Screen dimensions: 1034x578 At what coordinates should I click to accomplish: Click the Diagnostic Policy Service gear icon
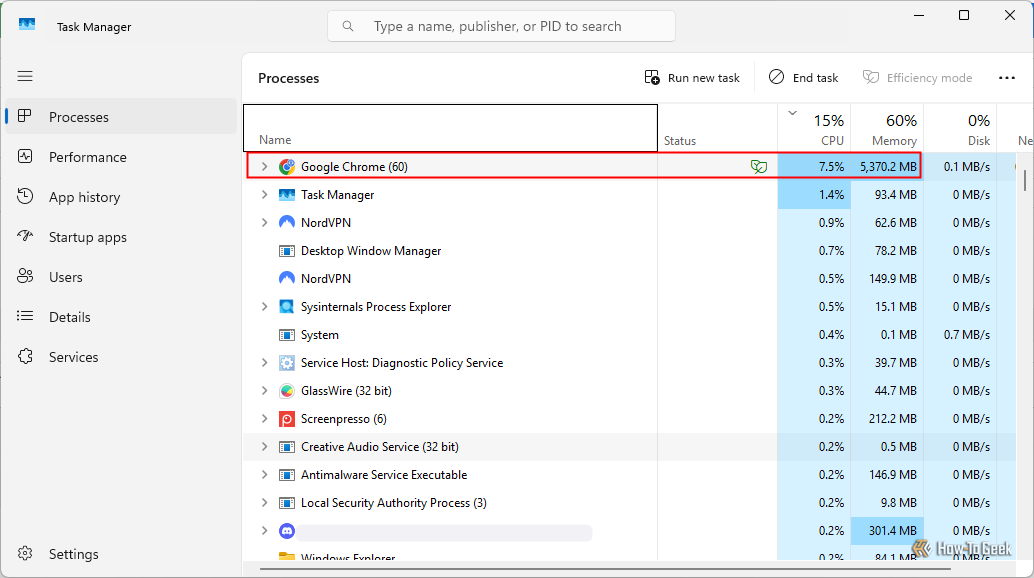click(x=287, y=363)
